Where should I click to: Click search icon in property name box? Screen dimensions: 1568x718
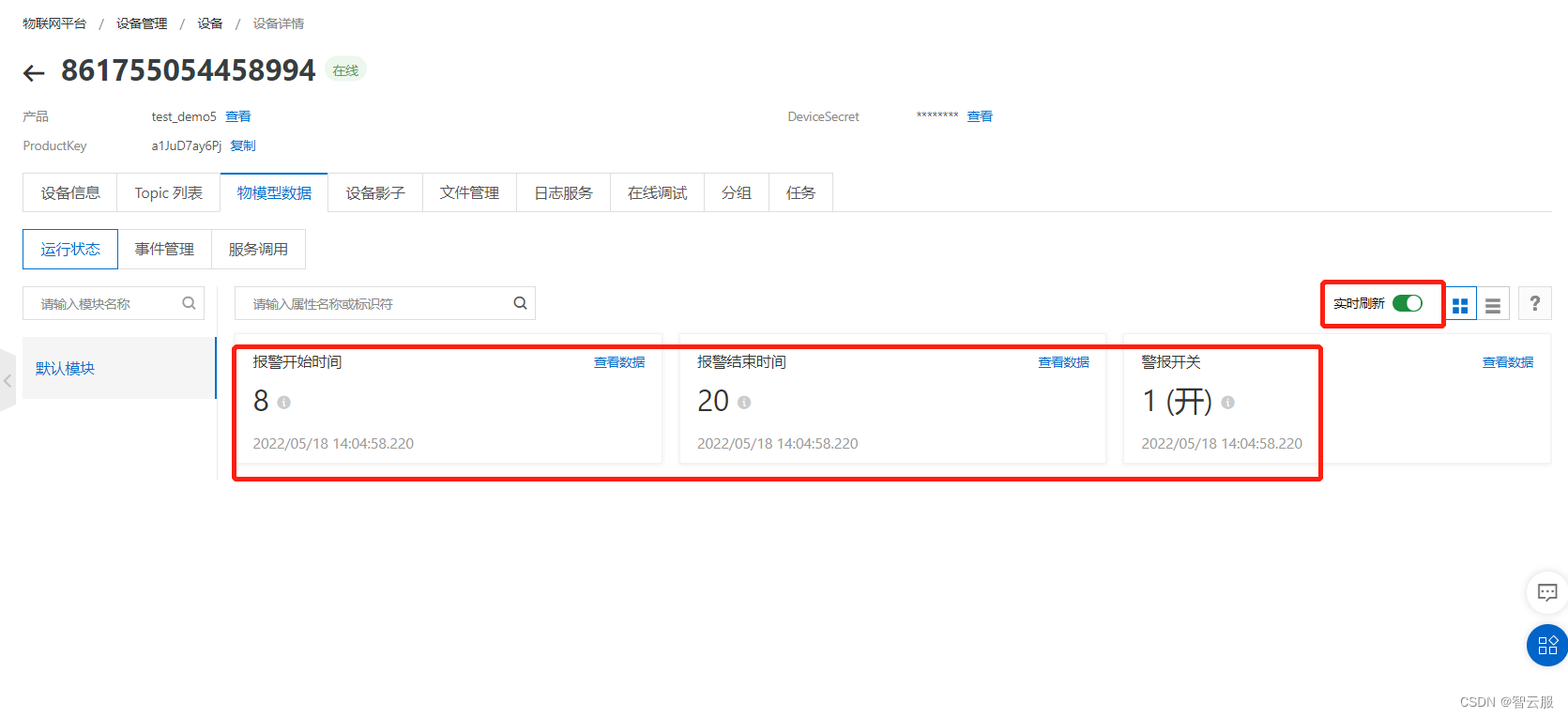[x=520, y=303]
